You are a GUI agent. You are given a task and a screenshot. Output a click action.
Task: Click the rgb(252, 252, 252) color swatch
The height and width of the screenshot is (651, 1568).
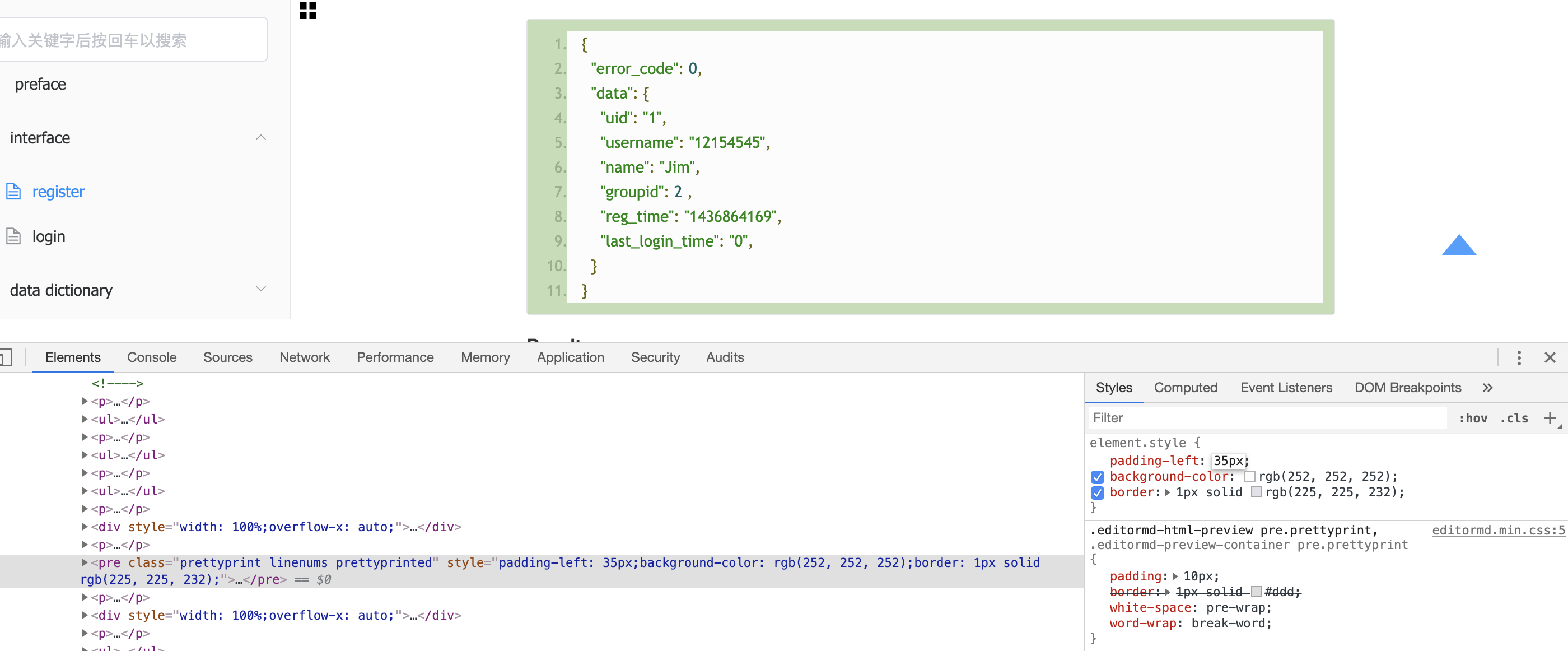click(1251, 477)
